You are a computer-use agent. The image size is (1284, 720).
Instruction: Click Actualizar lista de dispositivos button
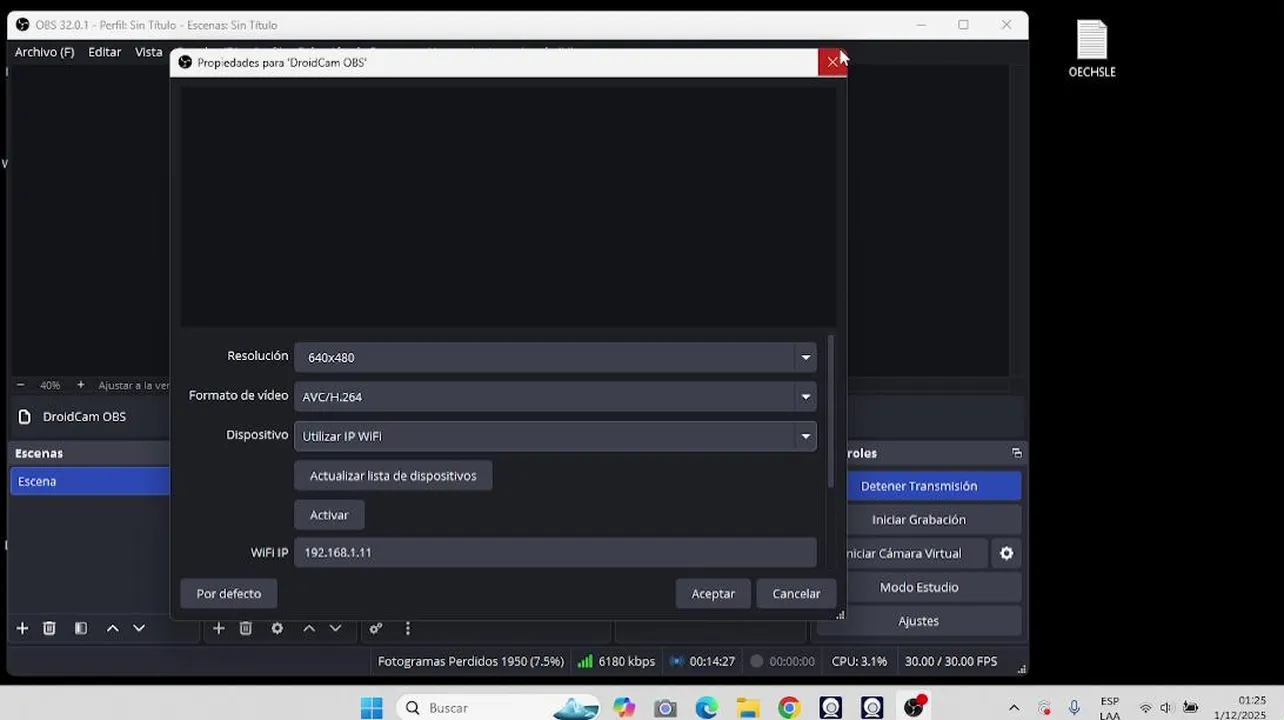(x=393, y=476)
